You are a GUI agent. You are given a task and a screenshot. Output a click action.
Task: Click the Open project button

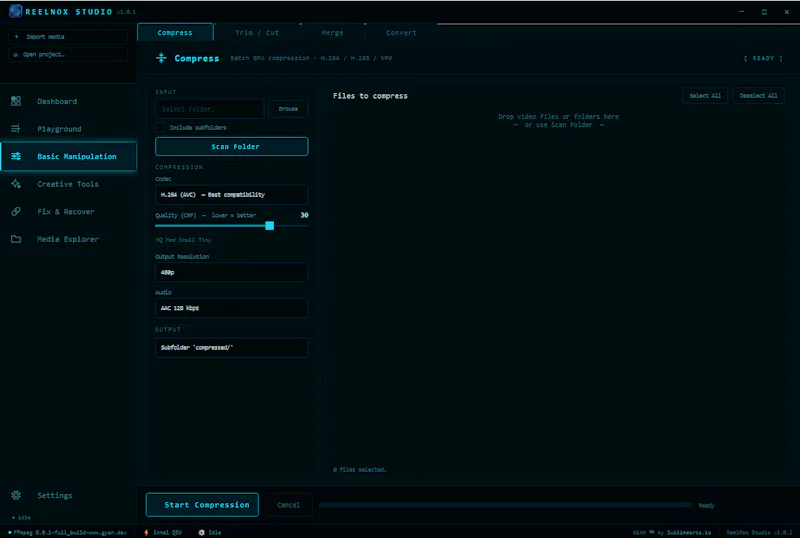[68, 54]
